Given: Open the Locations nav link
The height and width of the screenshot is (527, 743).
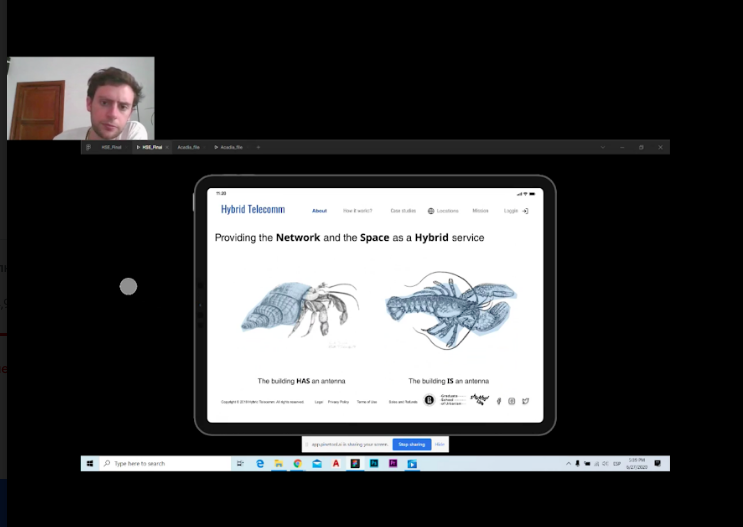Looking at the screenshot, I should 447,211.
